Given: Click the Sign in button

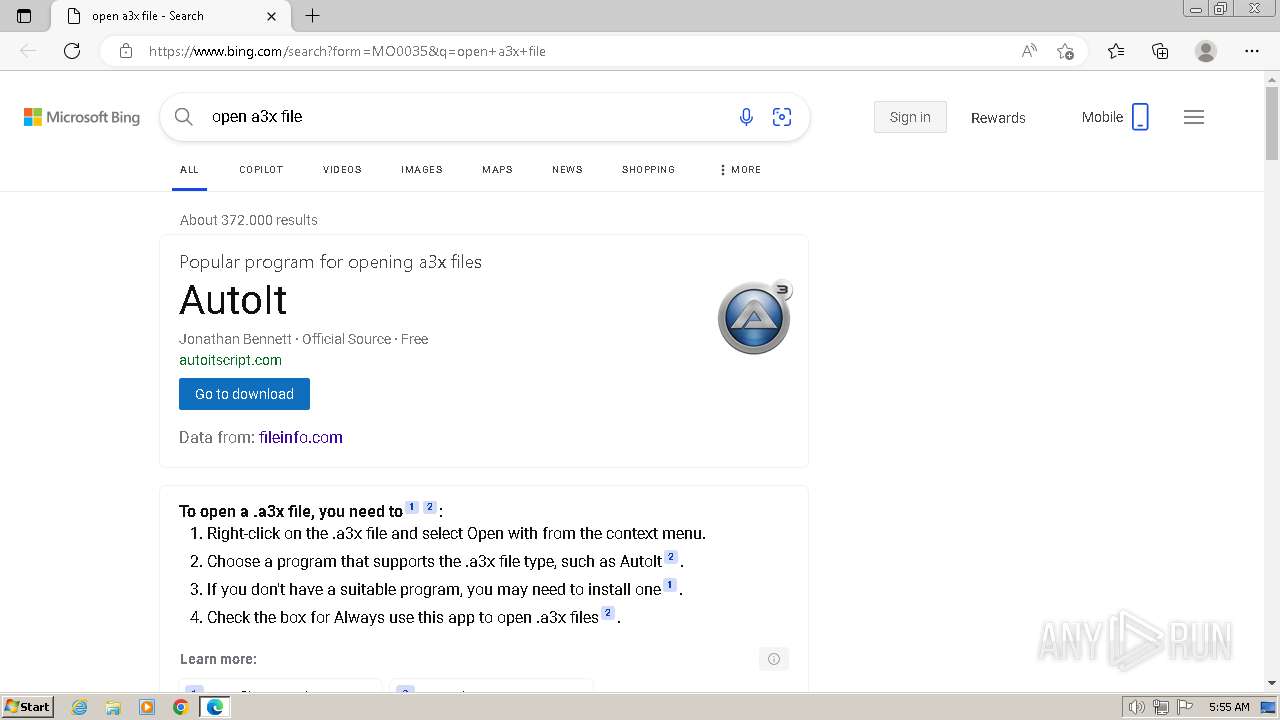Looking at the screenshot, I should 910,117.
